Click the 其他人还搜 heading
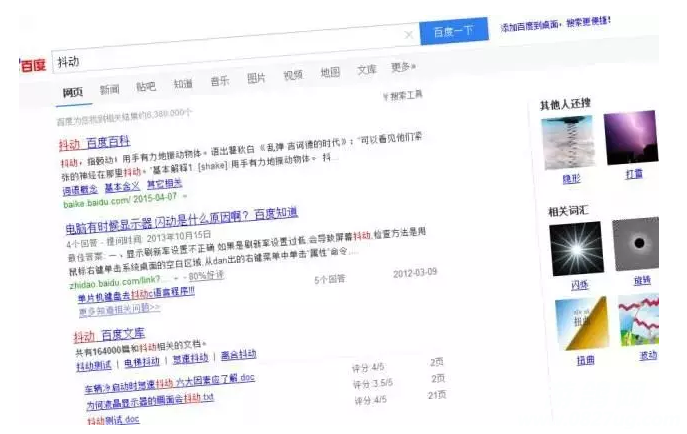This screenshot has height=434, width=687. tap(565, 104)
